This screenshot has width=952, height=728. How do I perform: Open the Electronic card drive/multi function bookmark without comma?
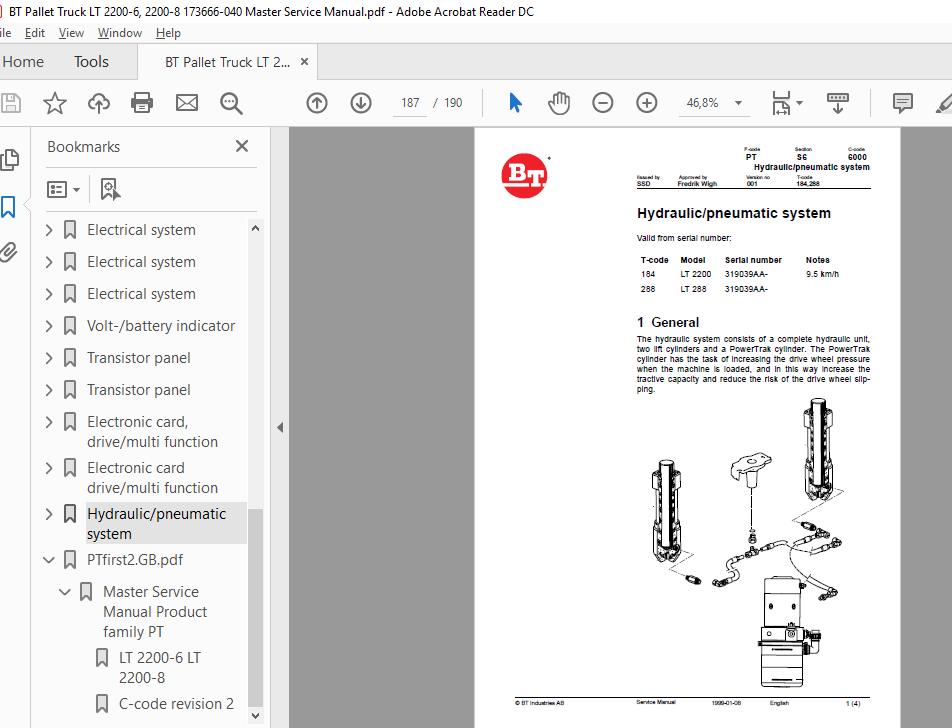[152, 478]
